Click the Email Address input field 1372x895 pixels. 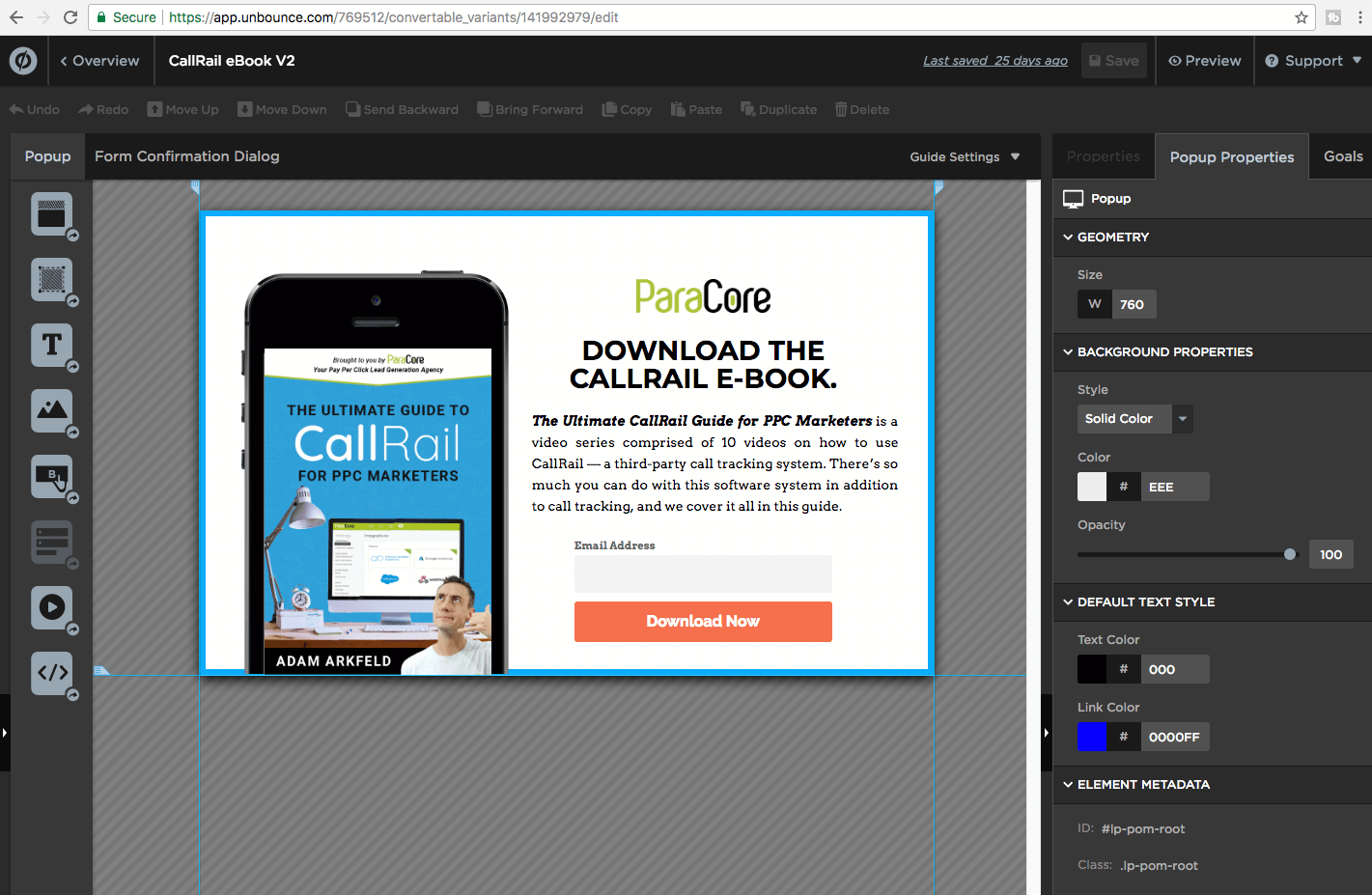(703, 573)
